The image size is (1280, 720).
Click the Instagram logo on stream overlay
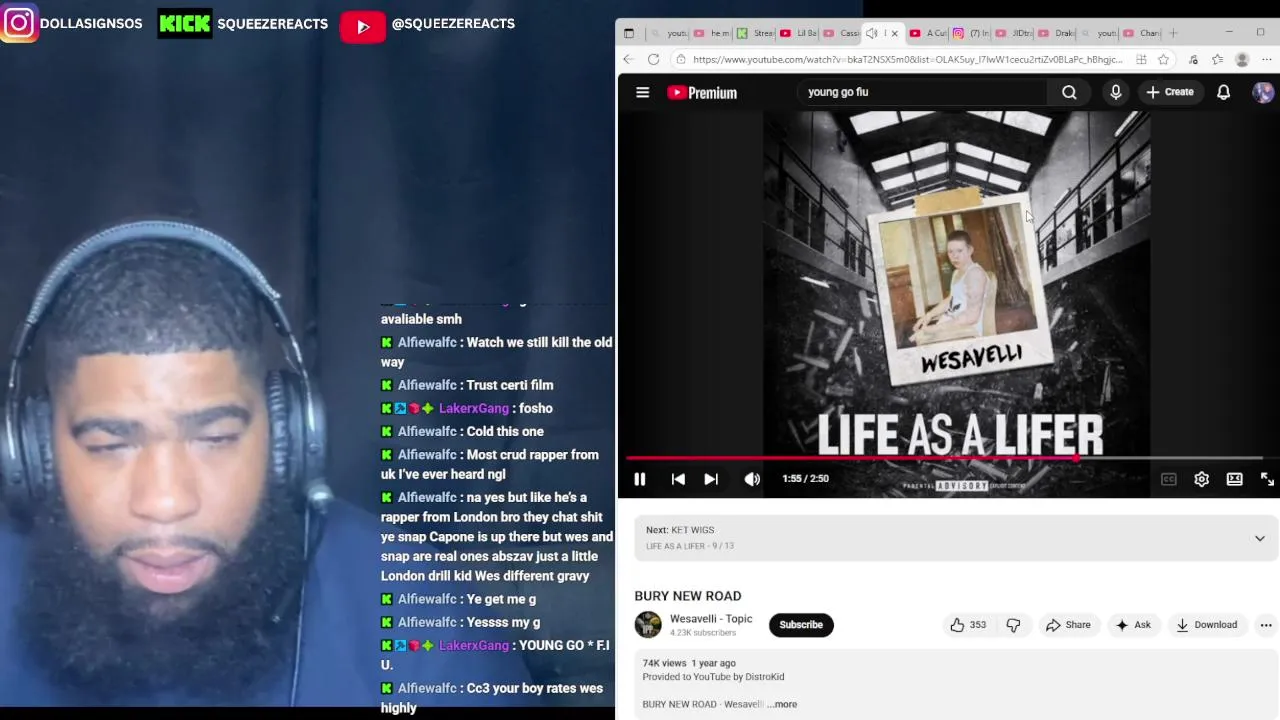pyautogui.click(x=19, y=22)
